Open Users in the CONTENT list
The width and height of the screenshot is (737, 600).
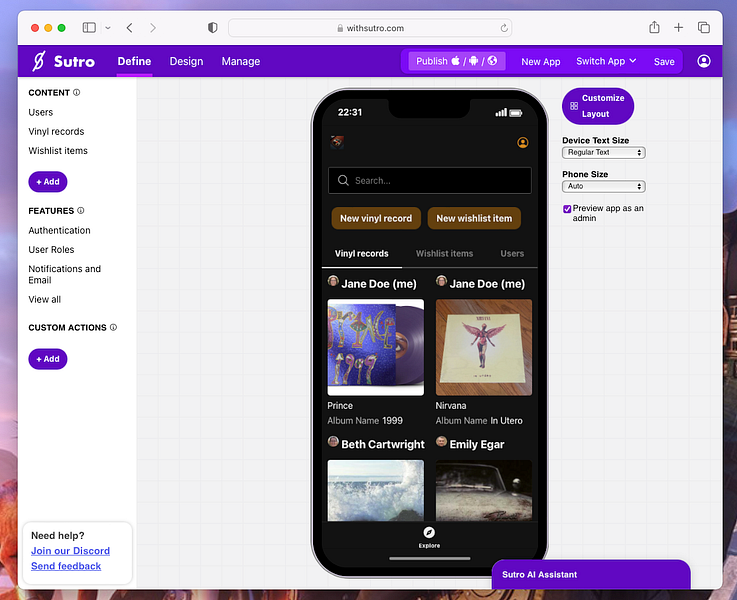coord(40,112)
